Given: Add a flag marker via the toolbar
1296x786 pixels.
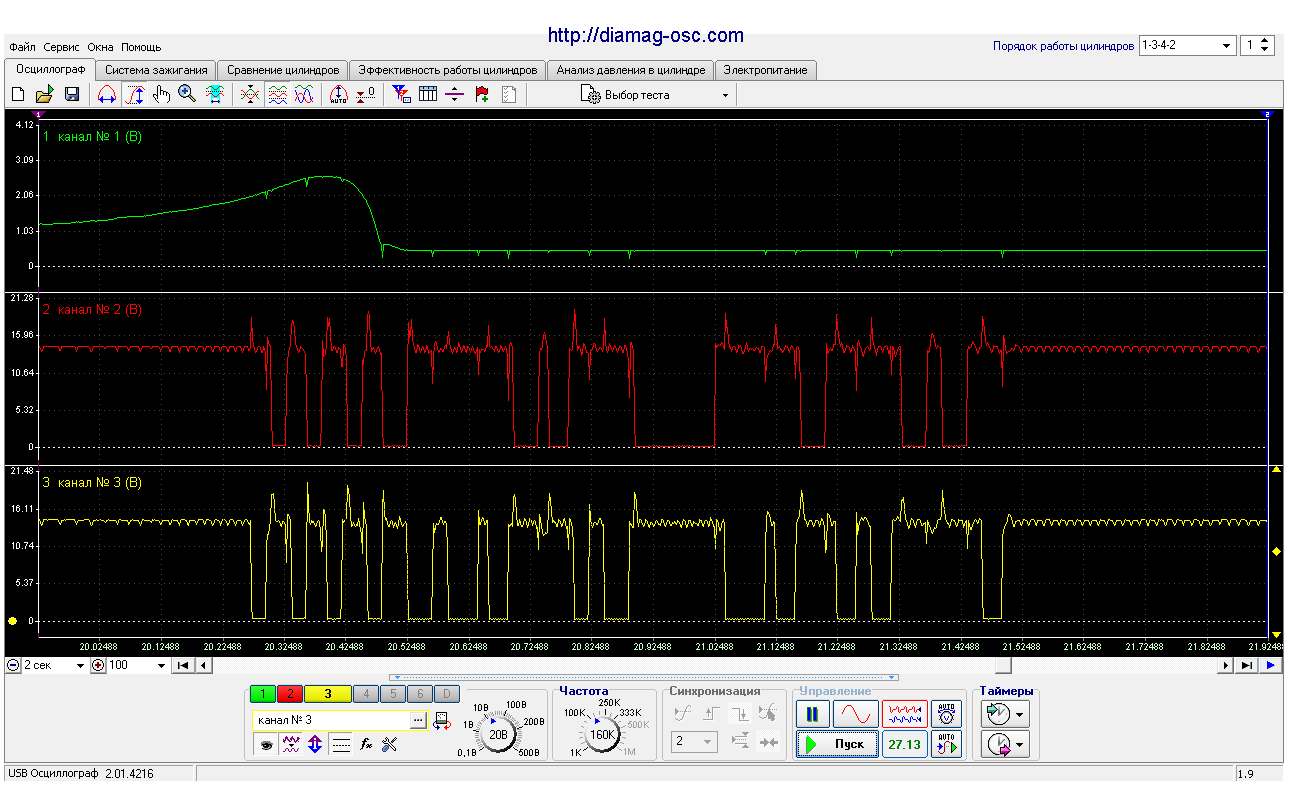Looking at the screenshot, I should [x=482, y=95].
